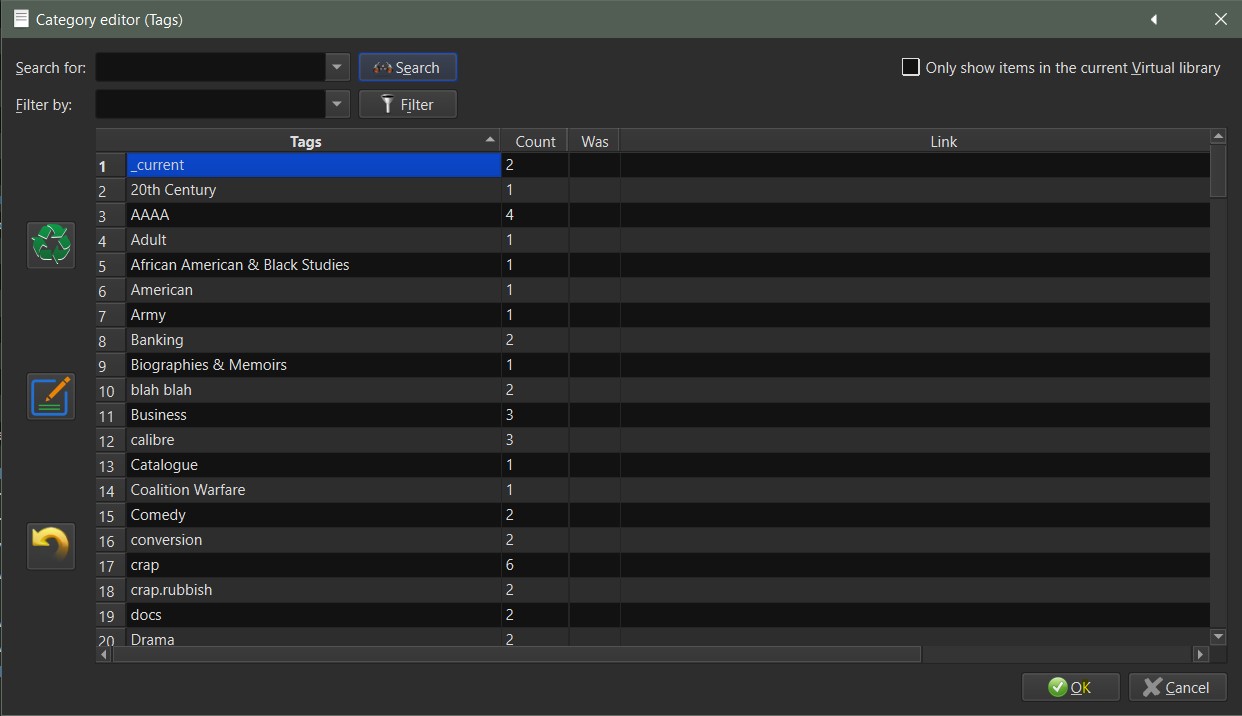Sort by the Count column header
This screenshot has height=716, width=1242.
click(x=535, y=141)
